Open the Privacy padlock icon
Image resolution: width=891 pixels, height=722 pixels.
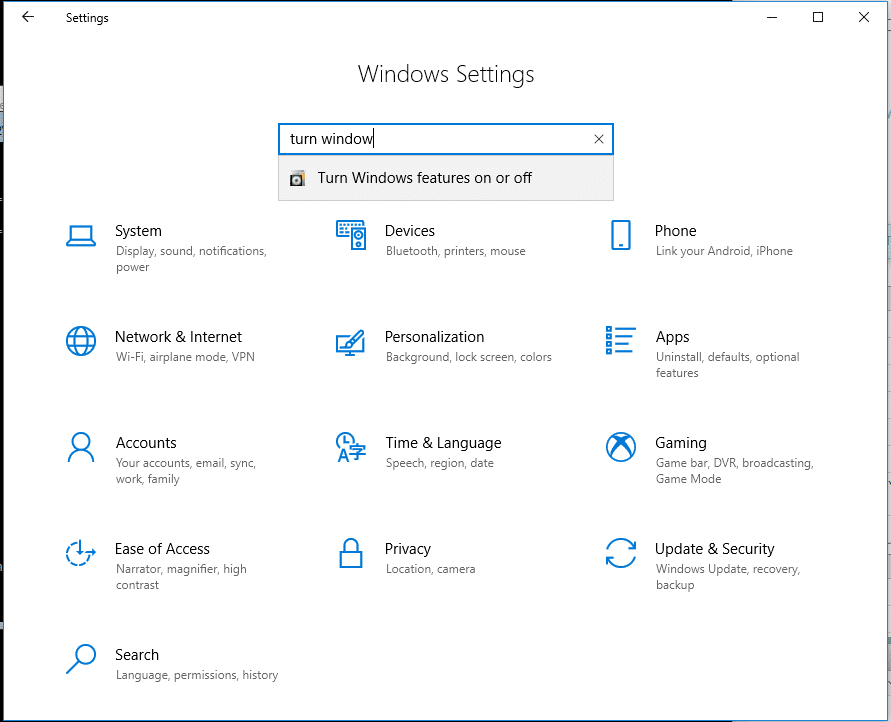351,553
